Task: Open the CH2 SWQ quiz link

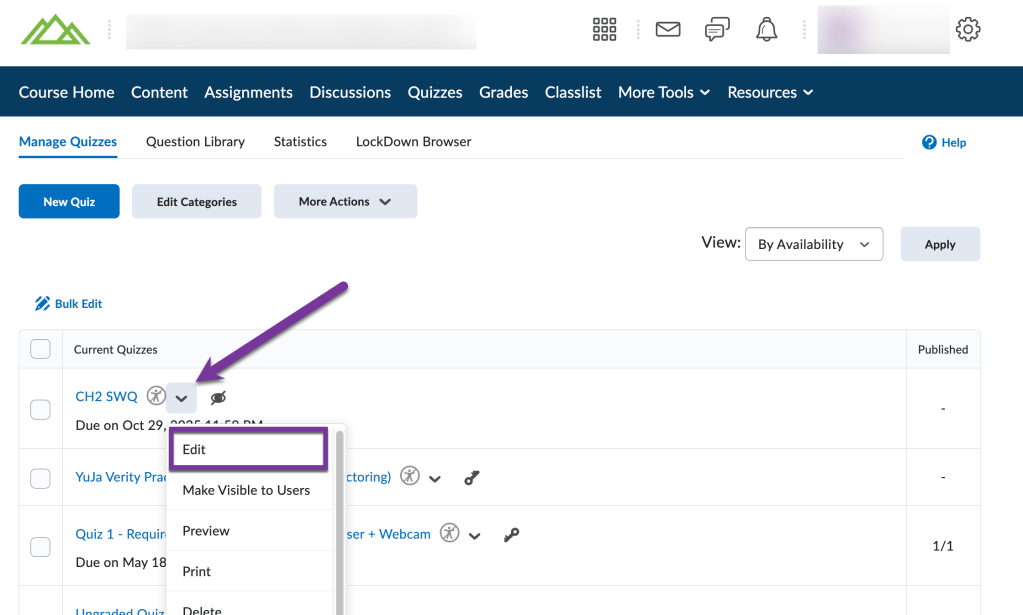Action: coord(106,396)
